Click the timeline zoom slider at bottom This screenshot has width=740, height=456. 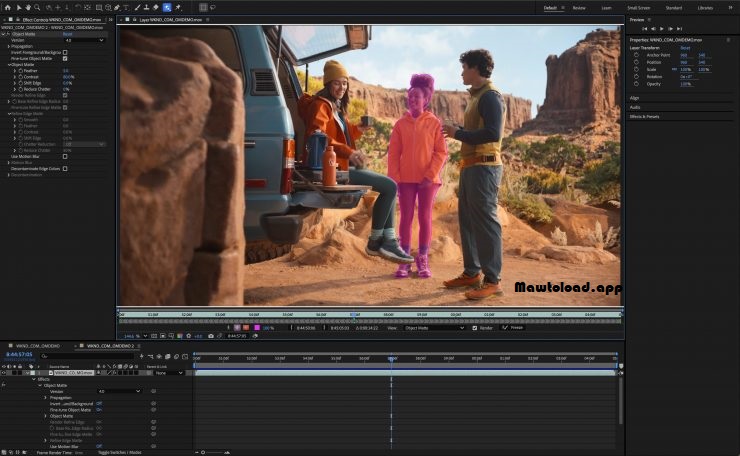point(213,452)
